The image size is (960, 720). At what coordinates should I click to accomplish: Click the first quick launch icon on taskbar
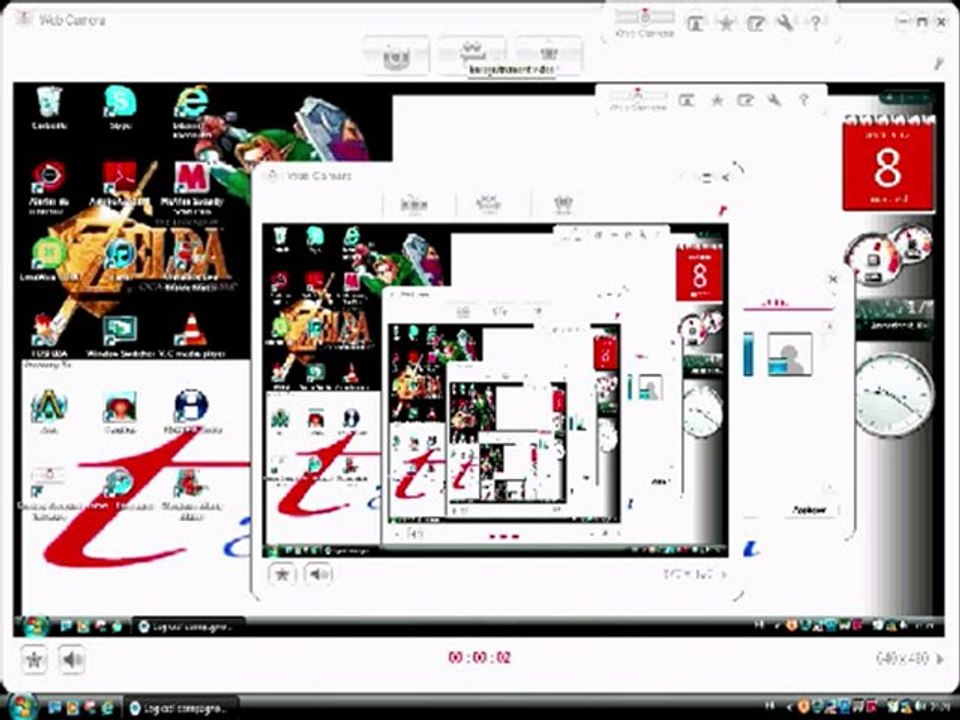click(x=54, y=708)
